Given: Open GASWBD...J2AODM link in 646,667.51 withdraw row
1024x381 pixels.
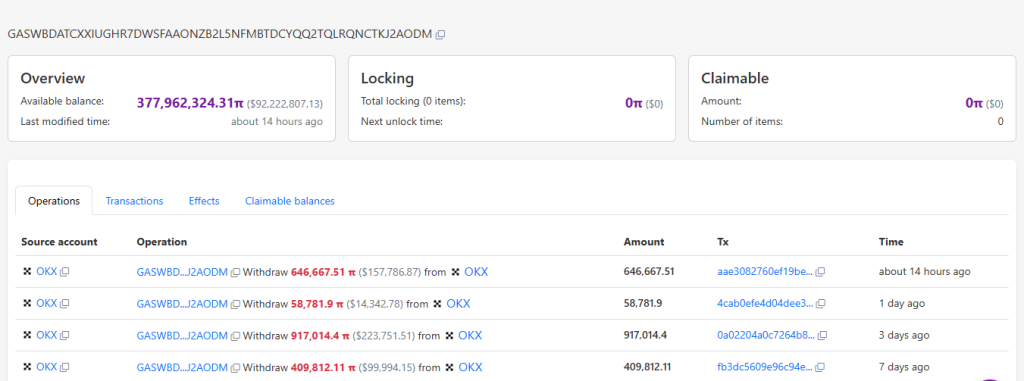Looking at the screenshot, I should [x=182, y=272].
